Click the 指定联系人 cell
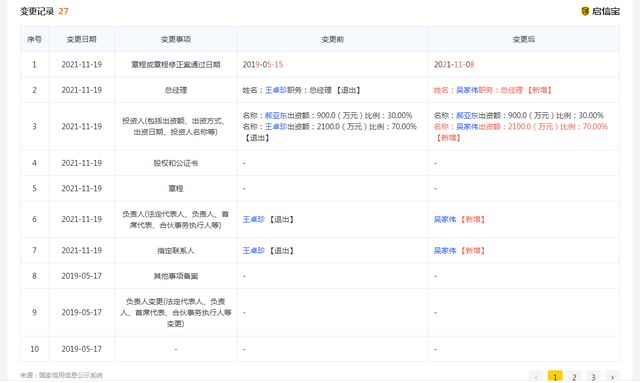The width and height of the screenshot is (640, 383). pyautogui.click(x=176, y=251)
